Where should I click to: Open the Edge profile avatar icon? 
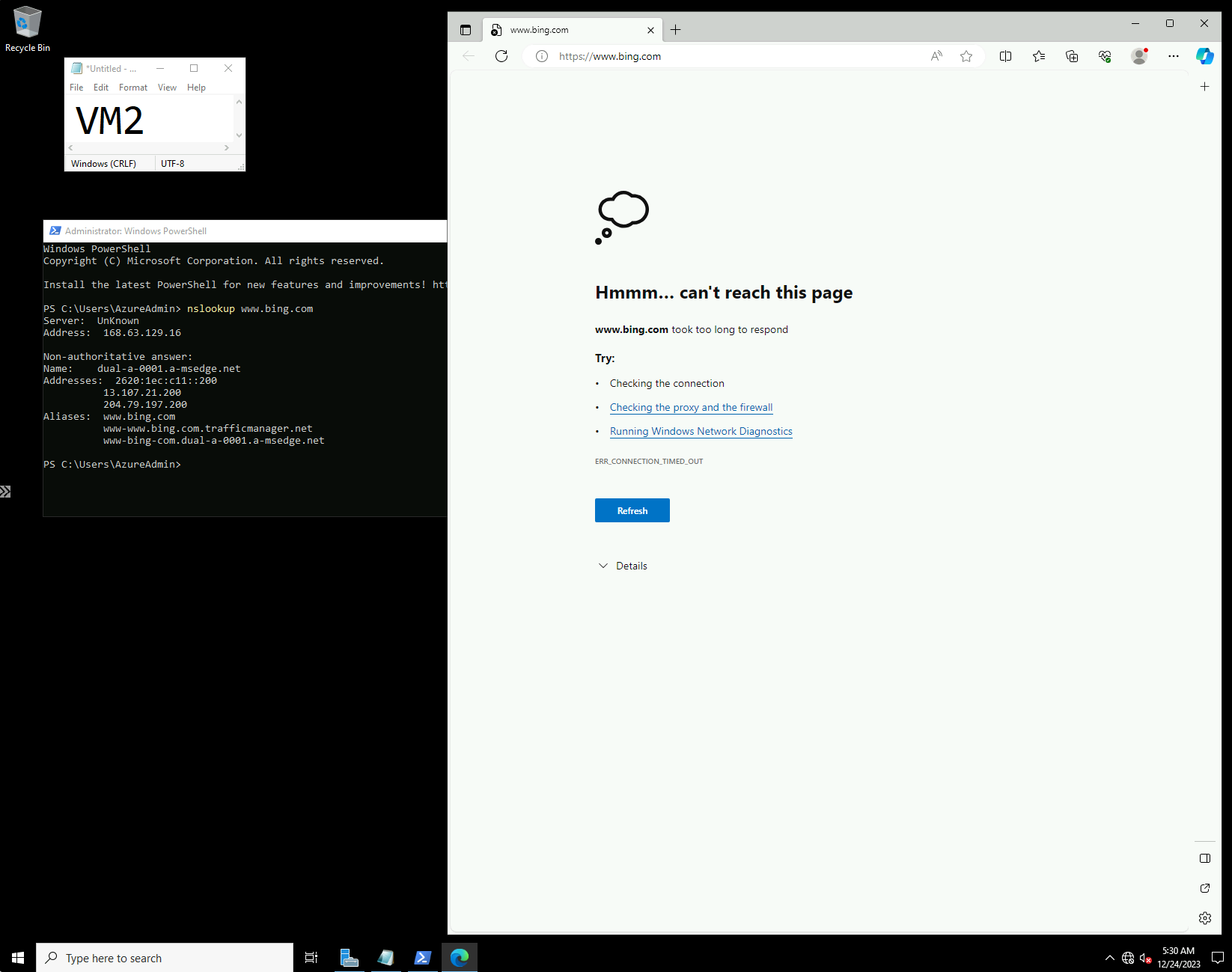(x=1139, y=56)
